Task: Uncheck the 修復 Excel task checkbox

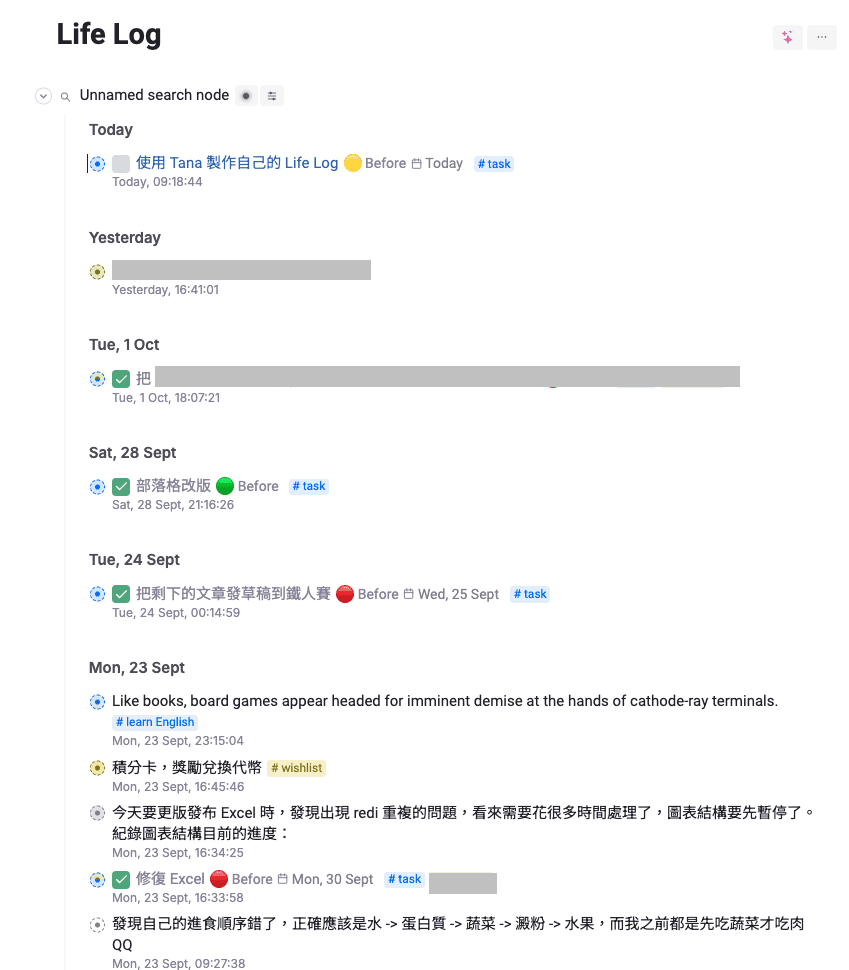Action: (121, 880)
